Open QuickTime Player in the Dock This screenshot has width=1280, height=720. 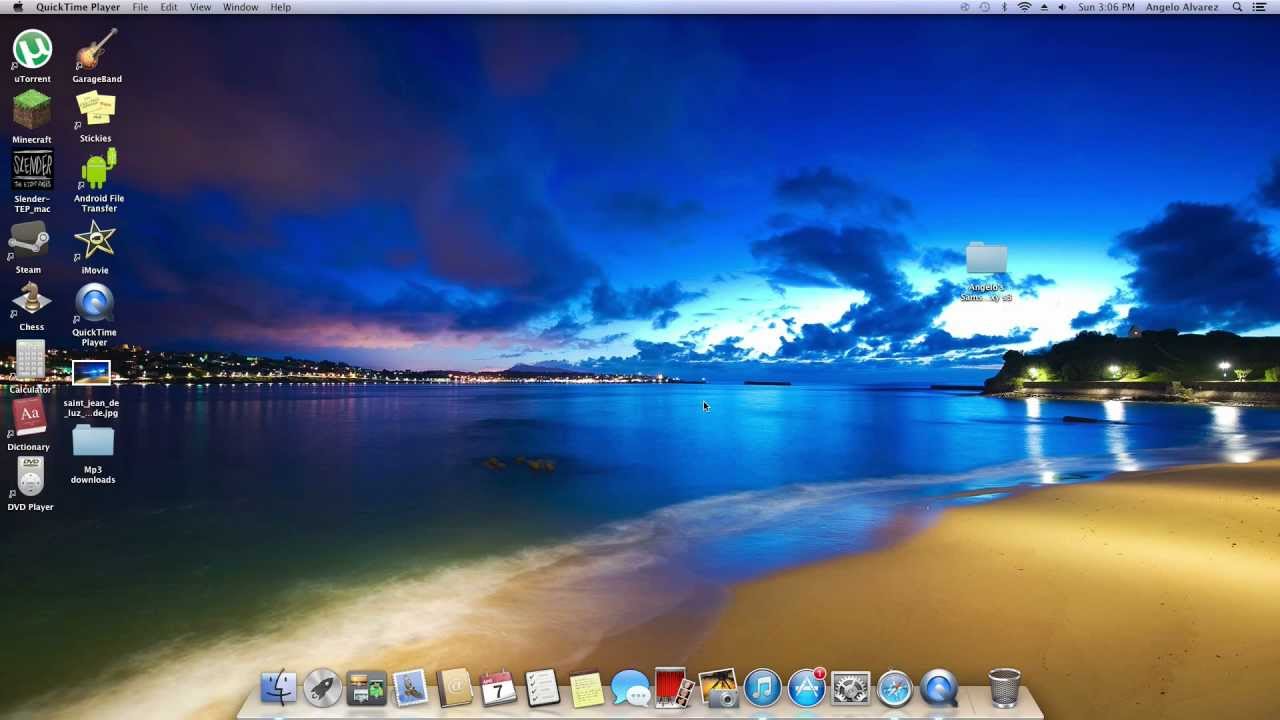938,688
